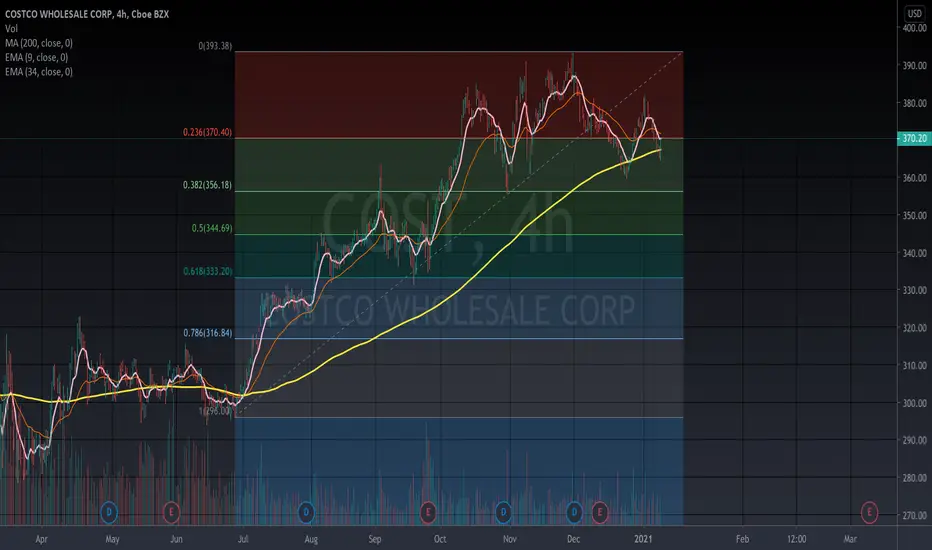Click the future earnings marker near Mar

(869, 512)
